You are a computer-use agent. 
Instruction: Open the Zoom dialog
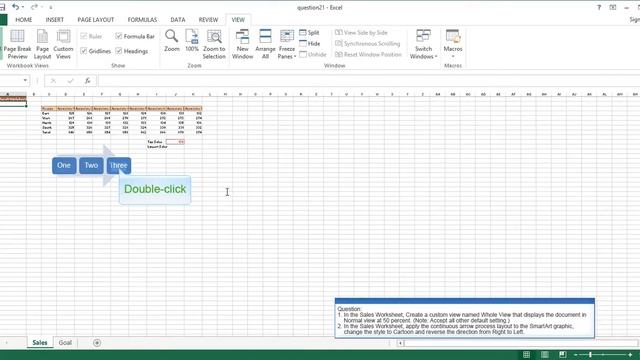[171, 41]
